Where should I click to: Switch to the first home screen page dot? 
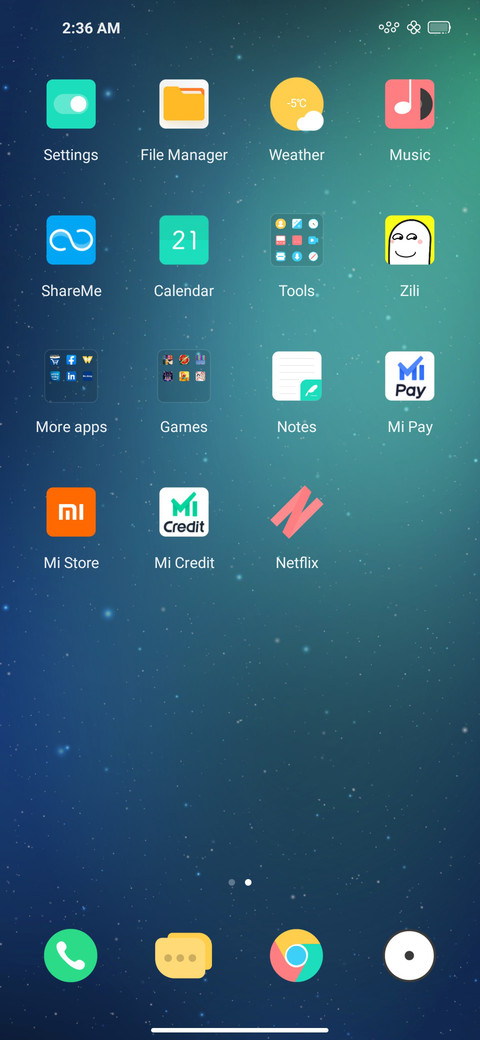tap(231, 882)
